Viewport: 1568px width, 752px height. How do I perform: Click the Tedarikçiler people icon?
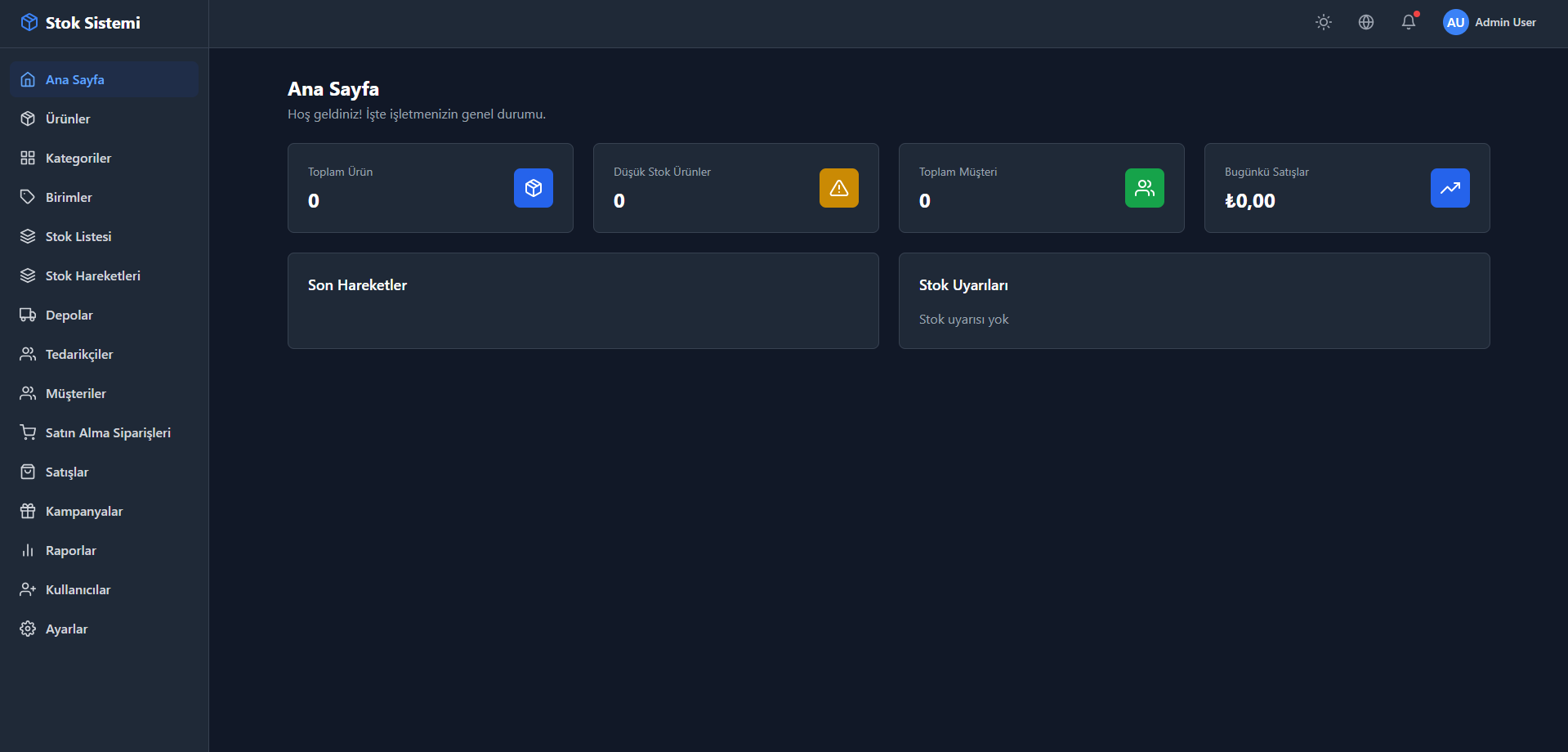click(28, 354)
